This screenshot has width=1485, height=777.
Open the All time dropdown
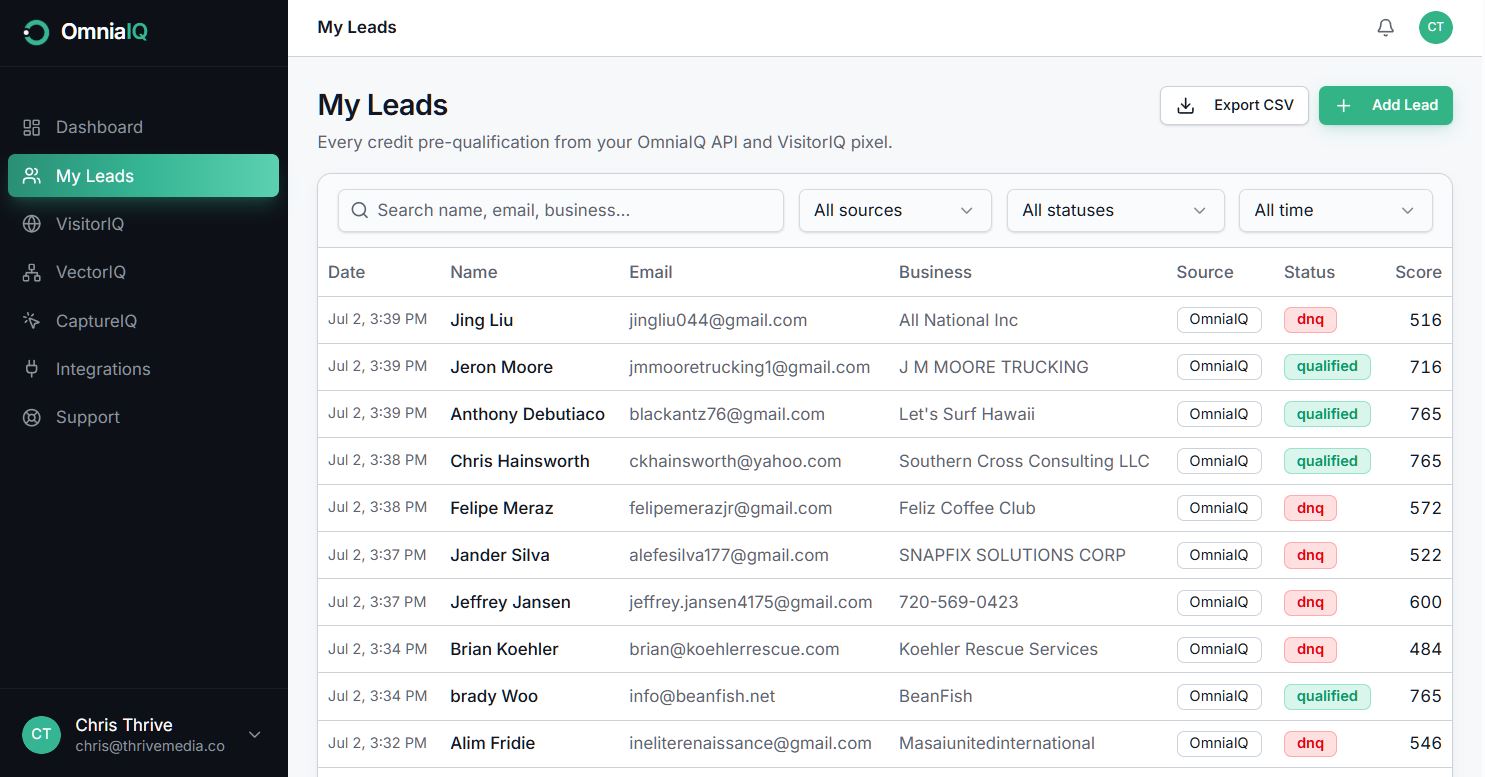[x=1336, y=210]
